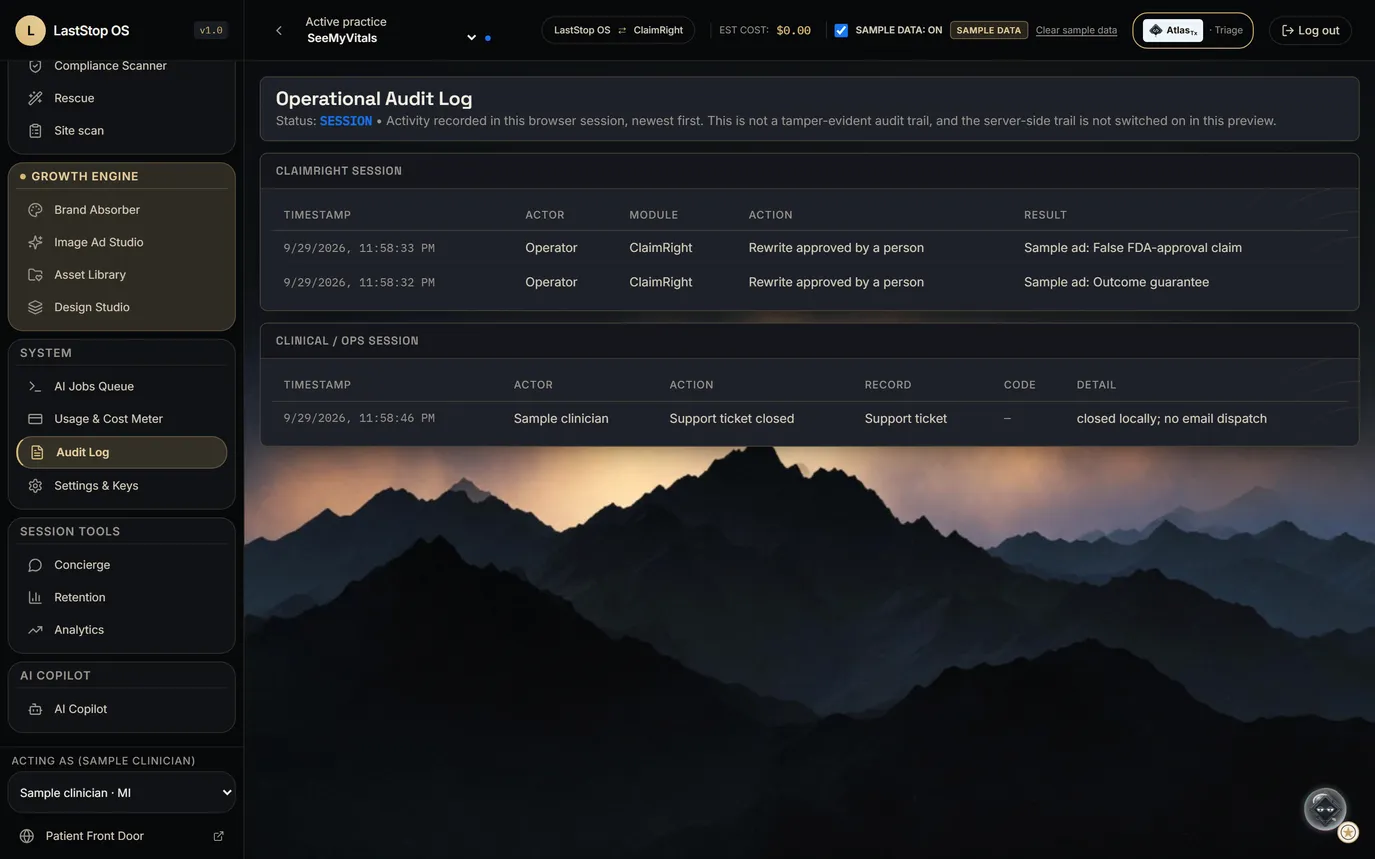Click the Rescue wand icon
This screenshot has height=859, width=1375.
35,98
